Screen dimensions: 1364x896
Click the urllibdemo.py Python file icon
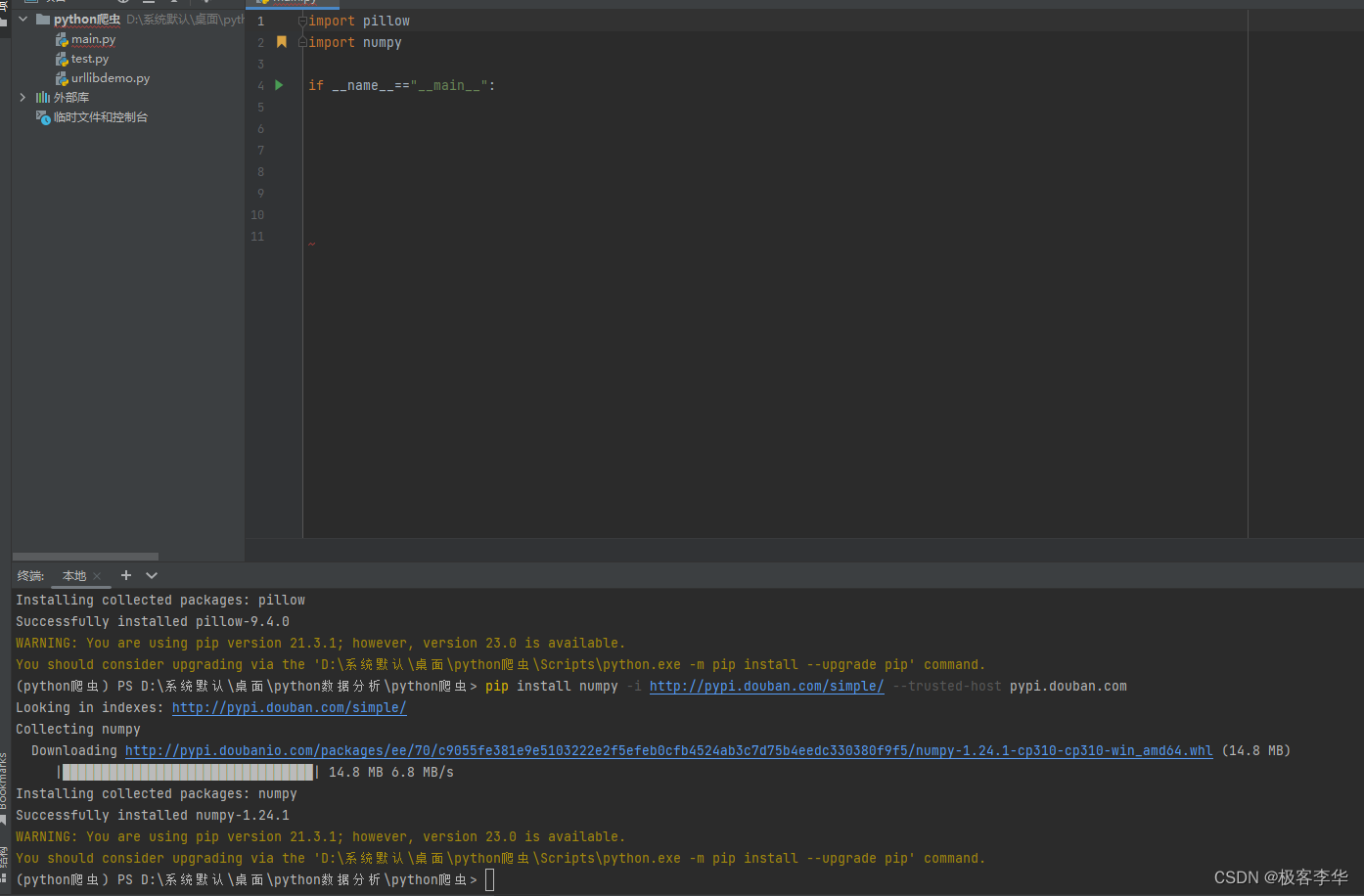62,78
